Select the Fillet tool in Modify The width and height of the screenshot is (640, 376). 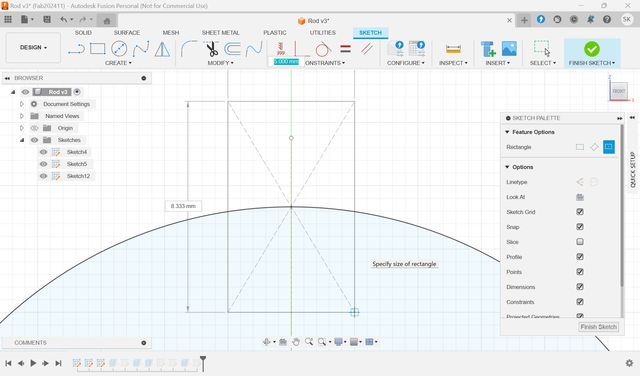tap(189, 49)
